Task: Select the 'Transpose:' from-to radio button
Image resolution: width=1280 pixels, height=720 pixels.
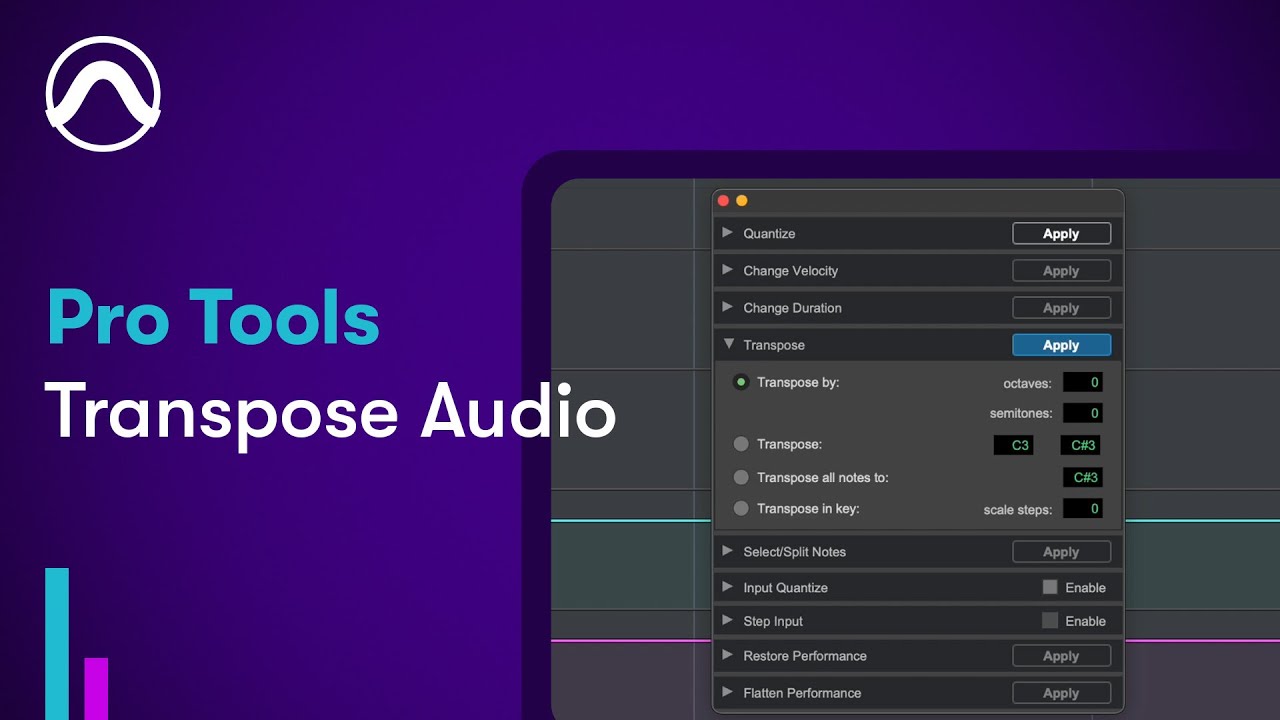Action: point(741,444)
